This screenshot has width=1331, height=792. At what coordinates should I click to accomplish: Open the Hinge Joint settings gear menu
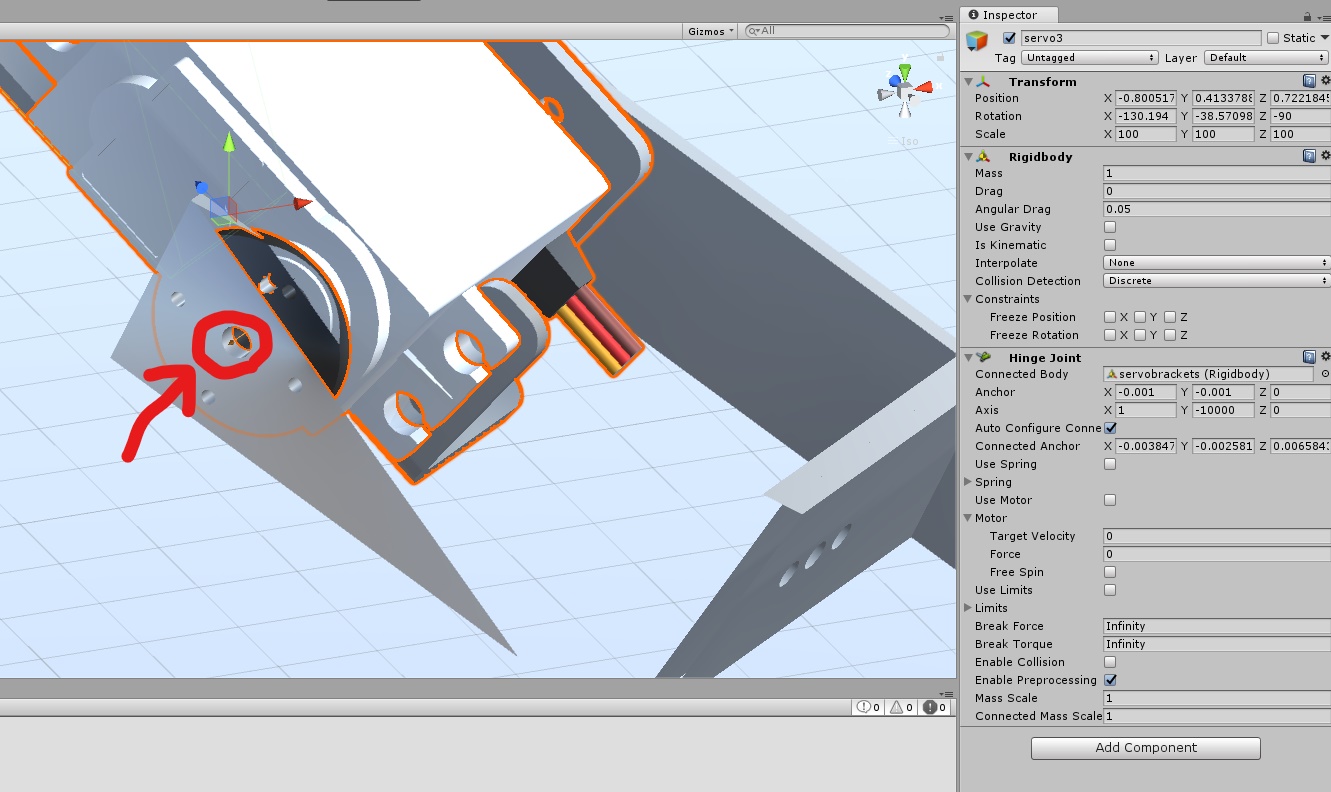pyautogui.click(x=1325, y=357)
